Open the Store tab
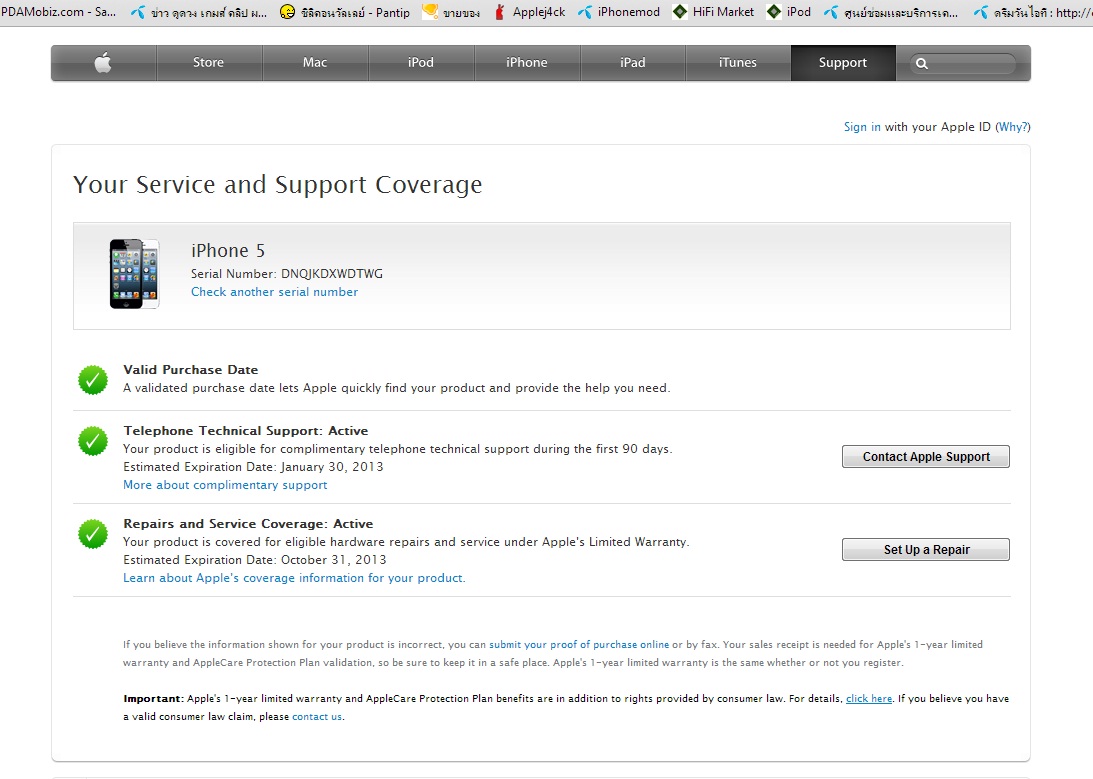Image resolution: width=1093 pixels, height=779 pixels. [208, 63]
